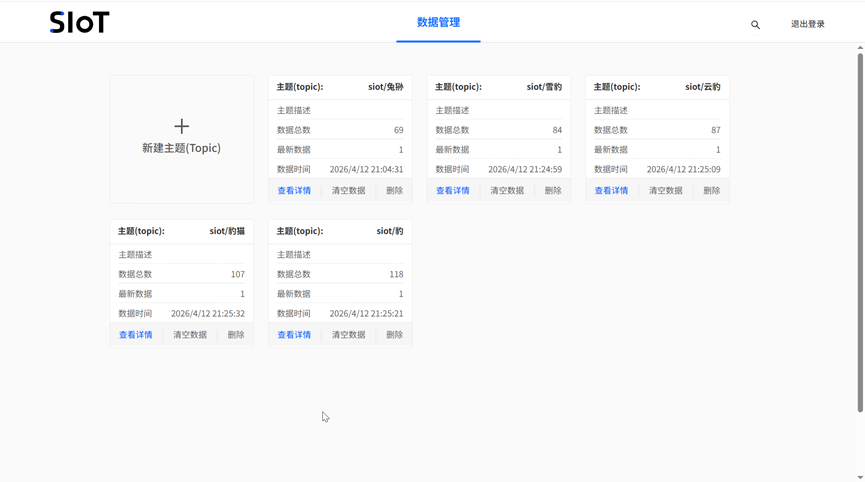
Task: Click the search magnifier icon
Action: click(755, 25)
